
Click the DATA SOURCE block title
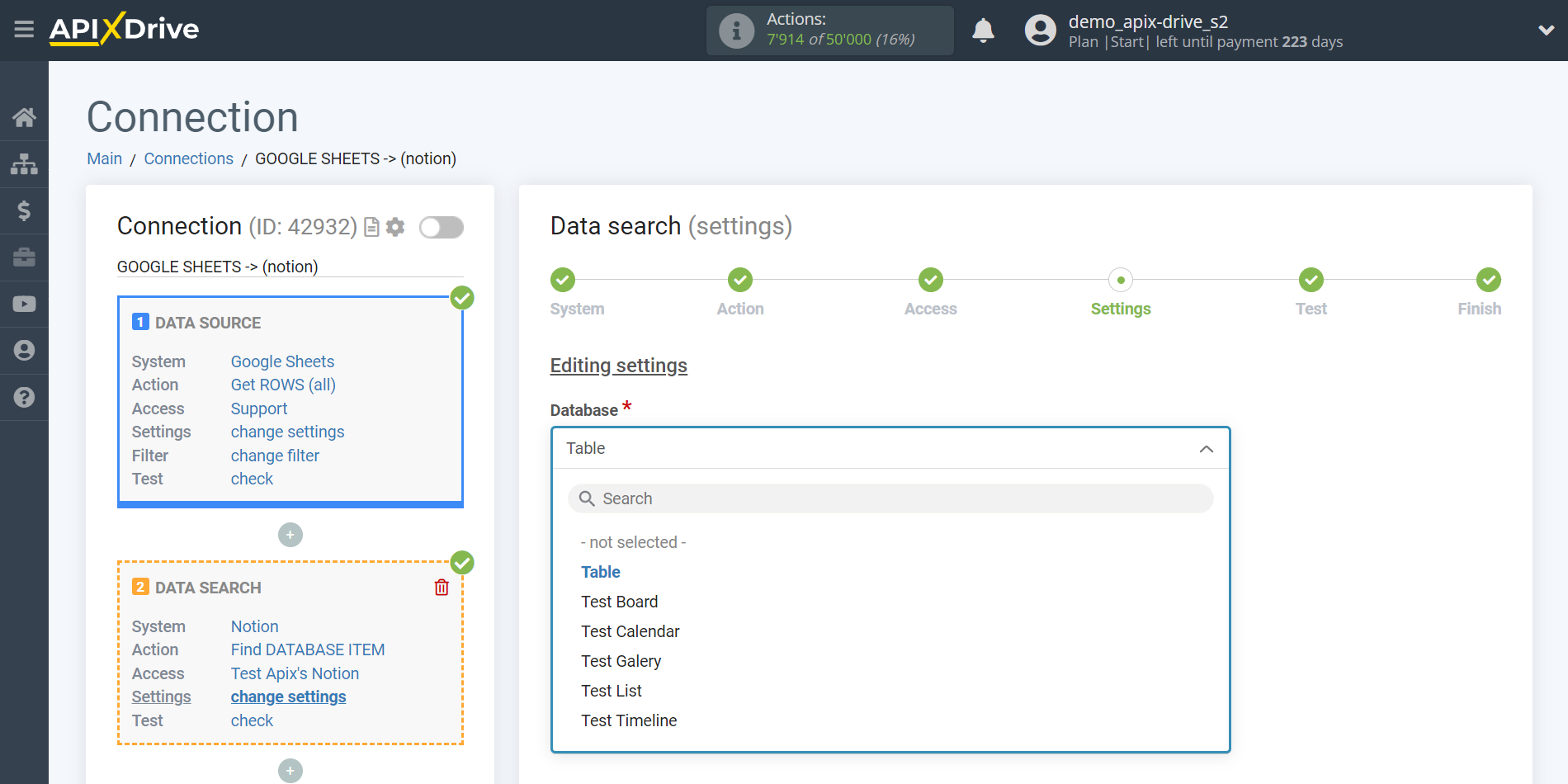point(208,323)
